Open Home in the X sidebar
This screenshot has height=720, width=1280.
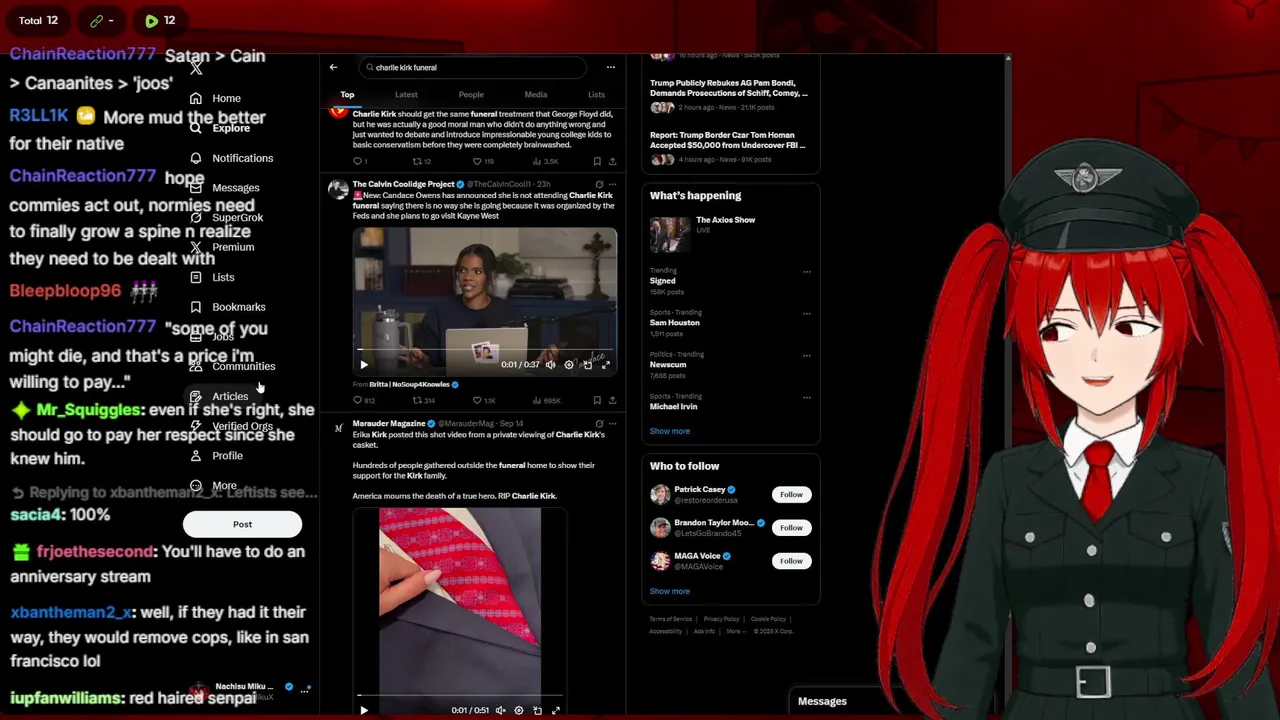(x=214, y=98)
